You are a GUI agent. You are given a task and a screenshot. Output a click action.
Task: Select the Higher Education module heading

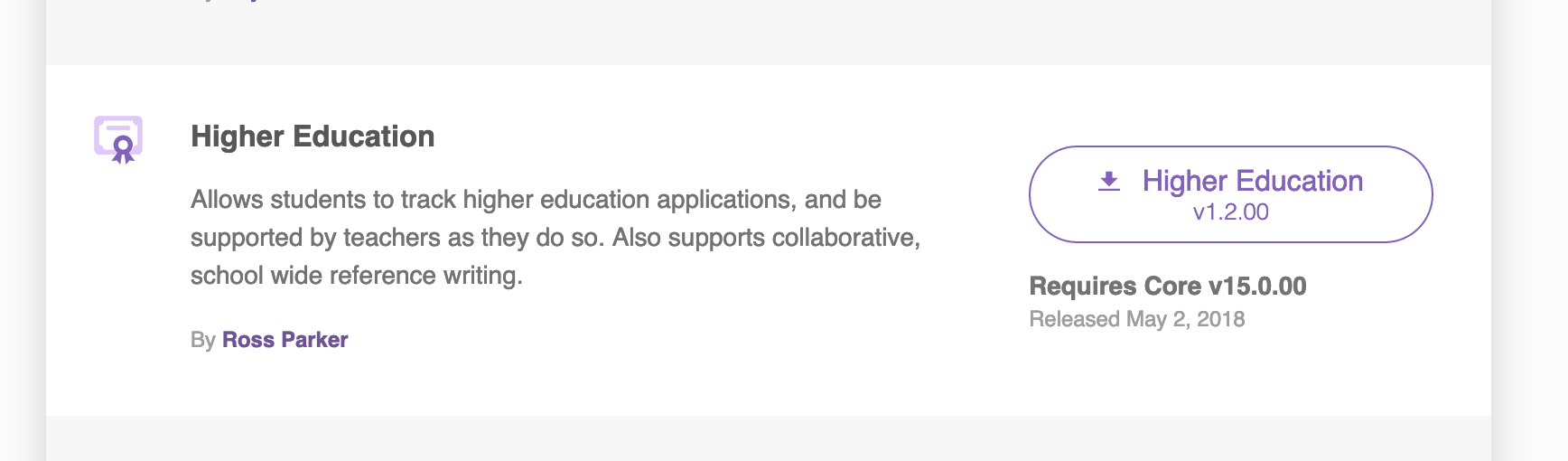pyautogui.click(x=313, y=136)
